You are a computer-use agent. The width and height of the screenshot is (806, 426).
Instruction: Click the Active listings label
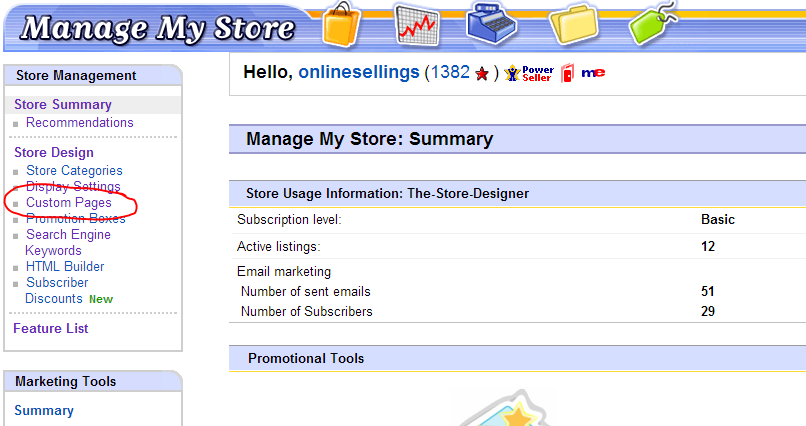[278, 247]
